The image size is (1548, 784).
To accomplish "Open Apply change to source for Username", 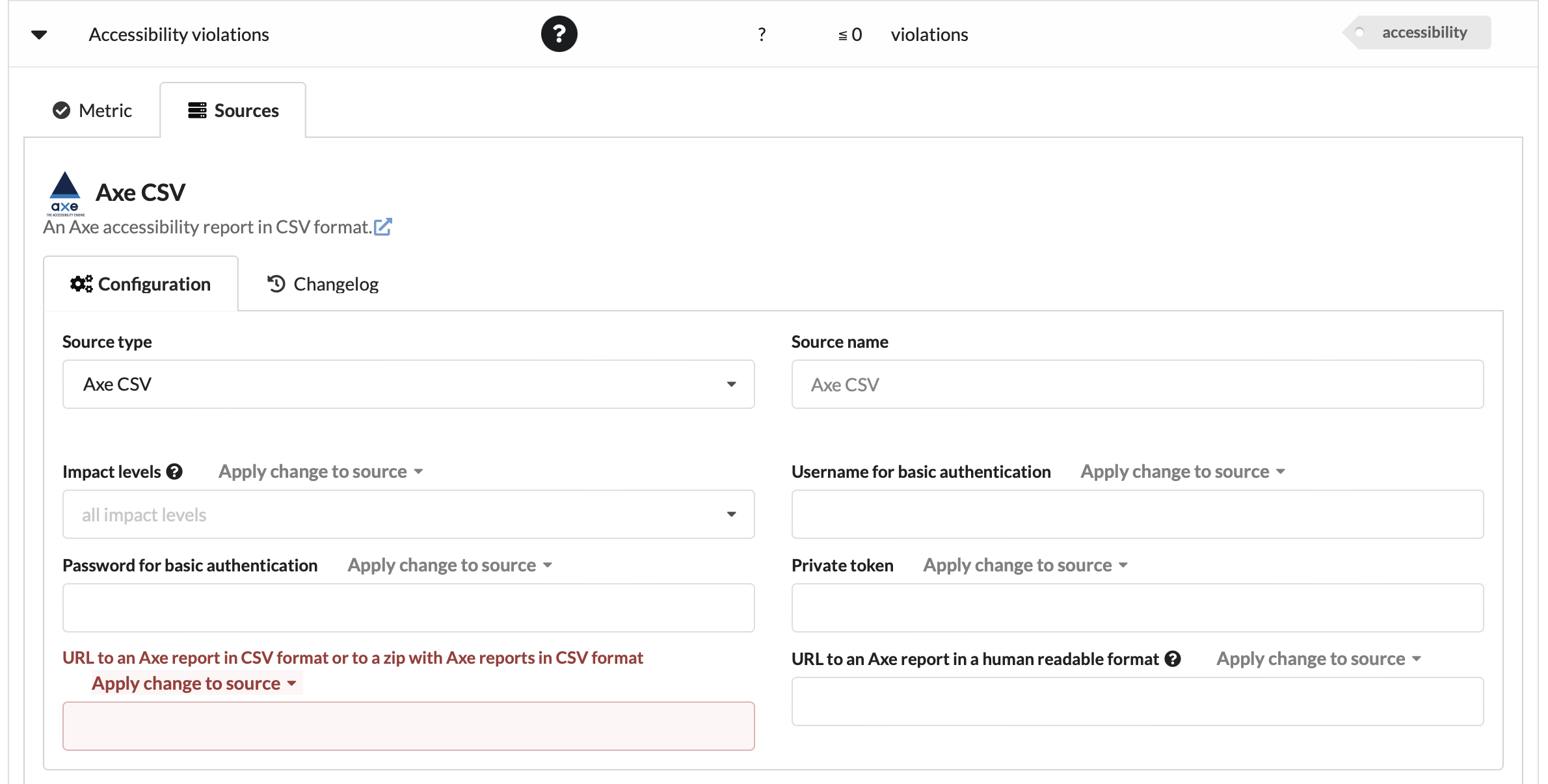I will click(1183, 472).
